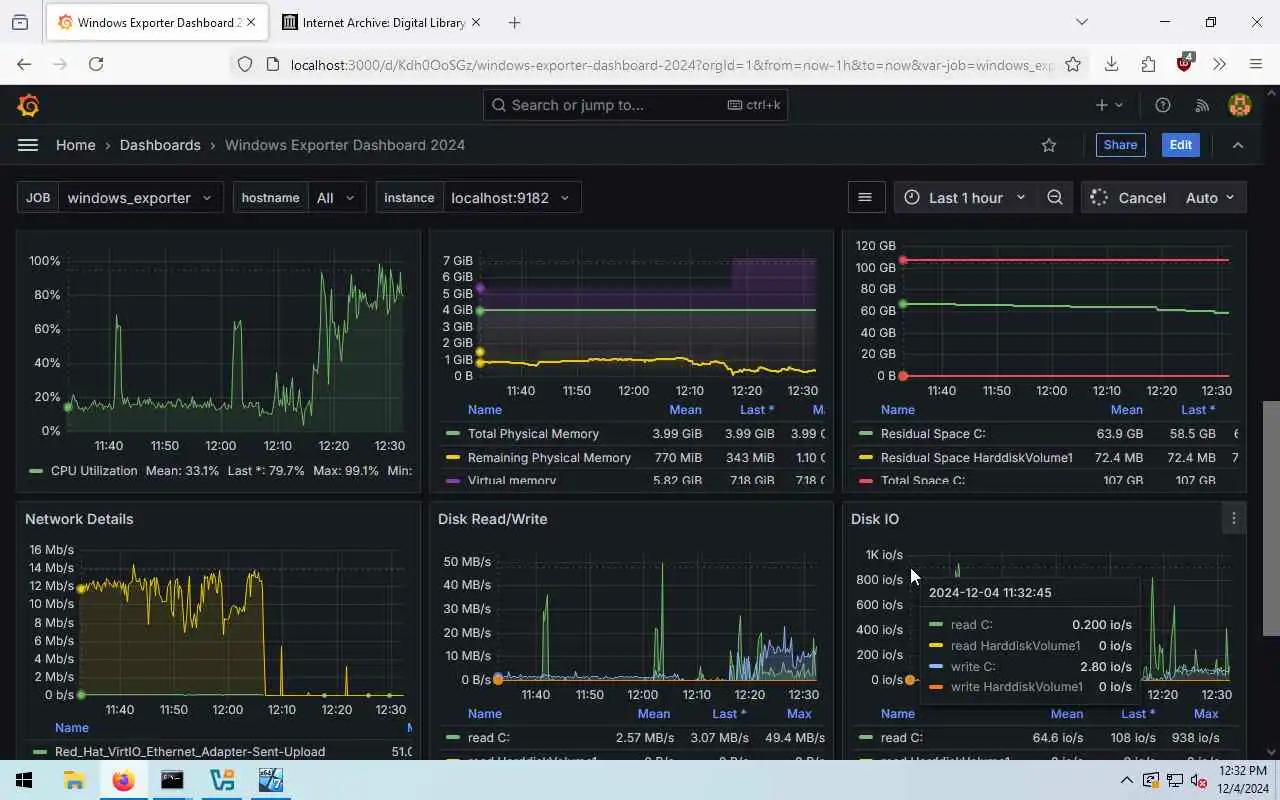Toggle the hamburger navigation menu

coord(28,145)
